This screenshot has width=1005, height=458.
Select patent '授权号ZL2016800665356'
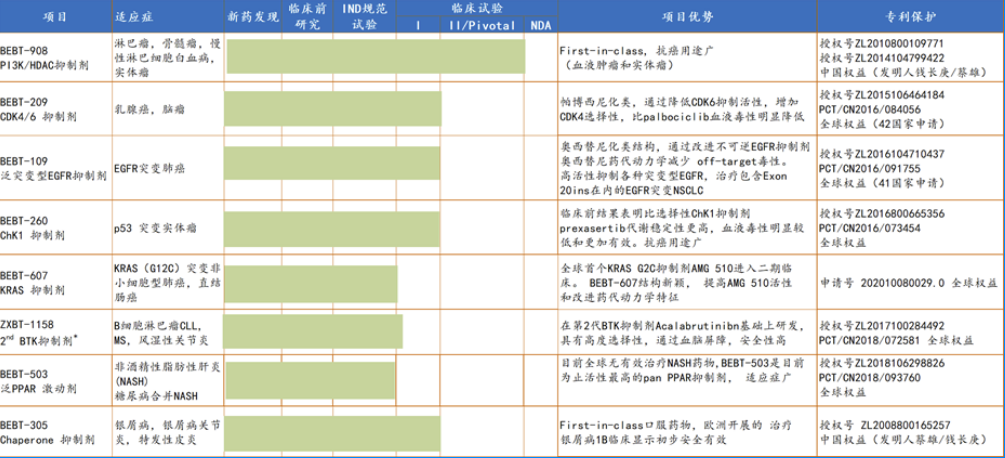[x=882, y=213]
